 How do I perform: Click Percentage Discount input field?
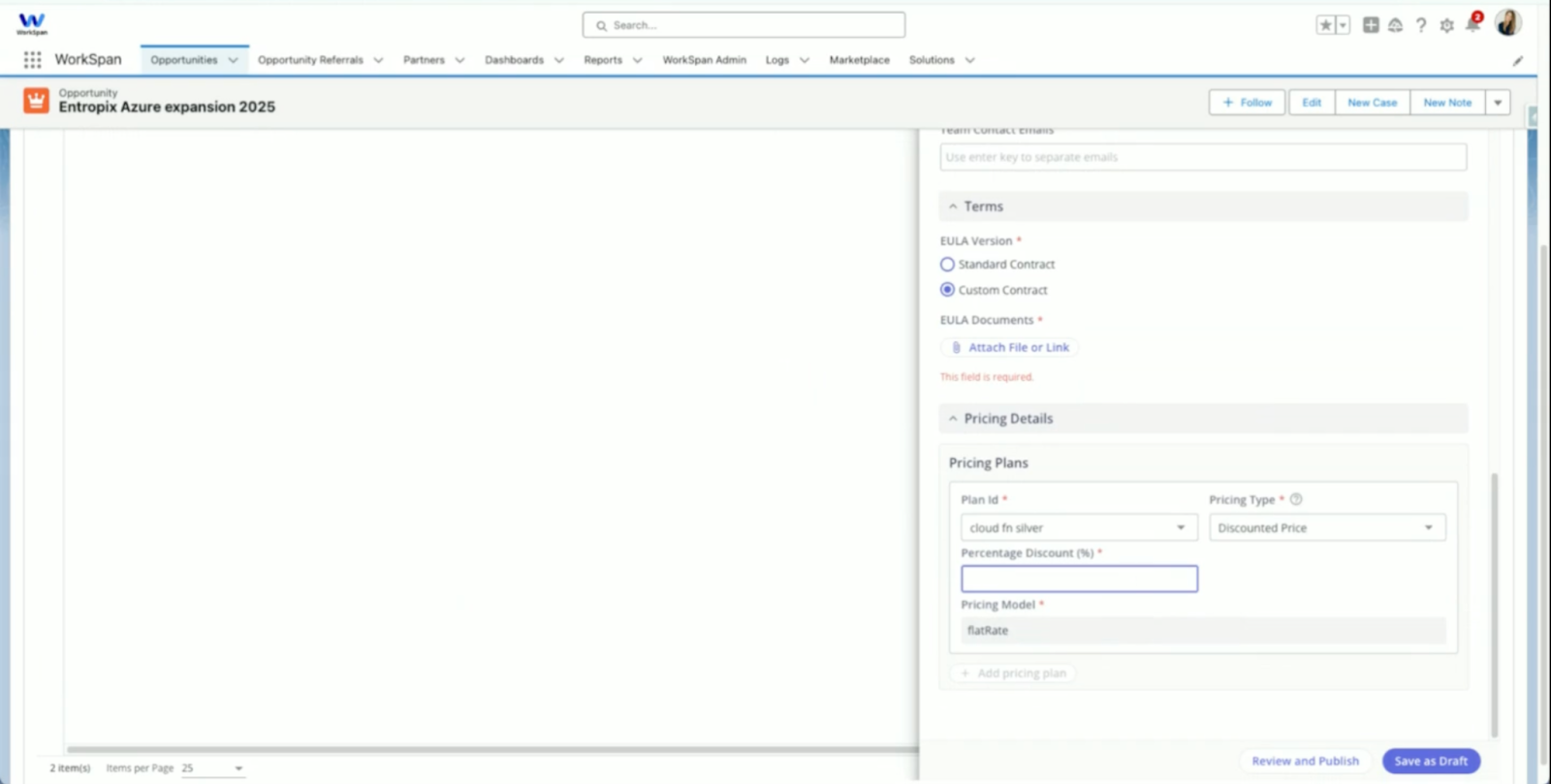(x=1079, y=579)
